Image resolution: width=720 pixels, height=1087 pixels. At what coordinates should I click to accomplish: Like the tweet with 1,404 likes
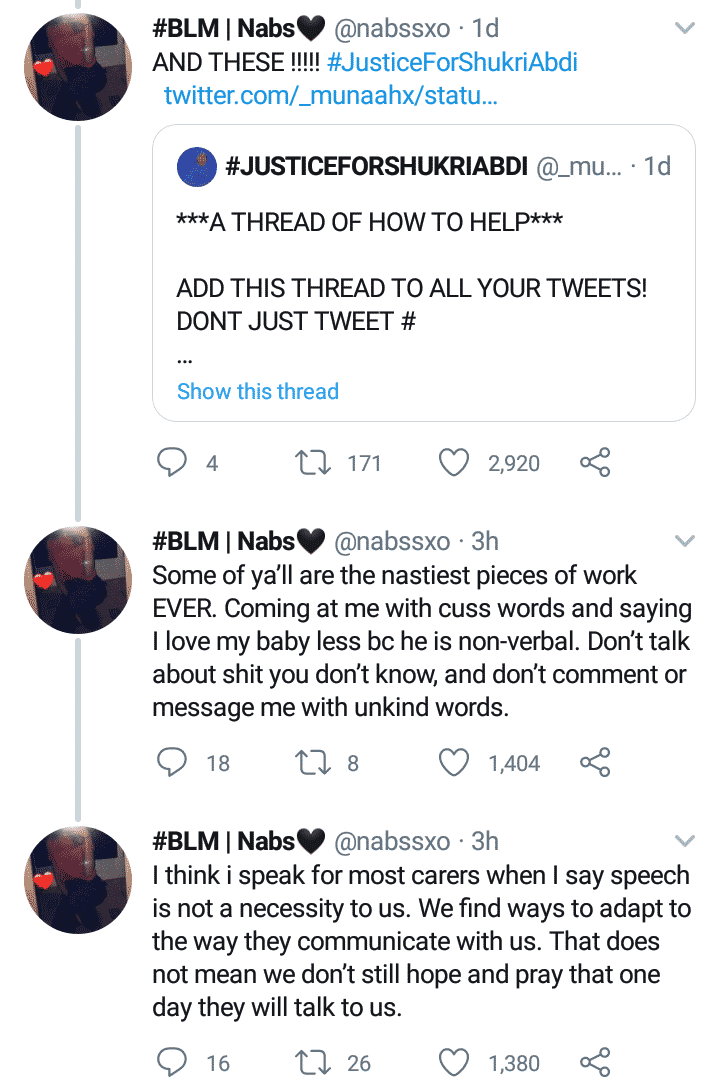click(455, 763)
